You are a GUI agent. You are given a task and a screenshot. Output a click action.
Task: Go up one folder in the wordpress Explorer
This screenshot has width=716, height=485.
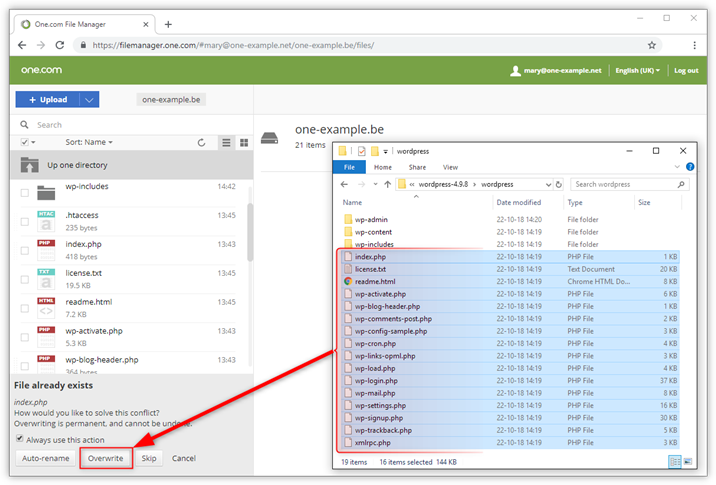pos(387,185)
